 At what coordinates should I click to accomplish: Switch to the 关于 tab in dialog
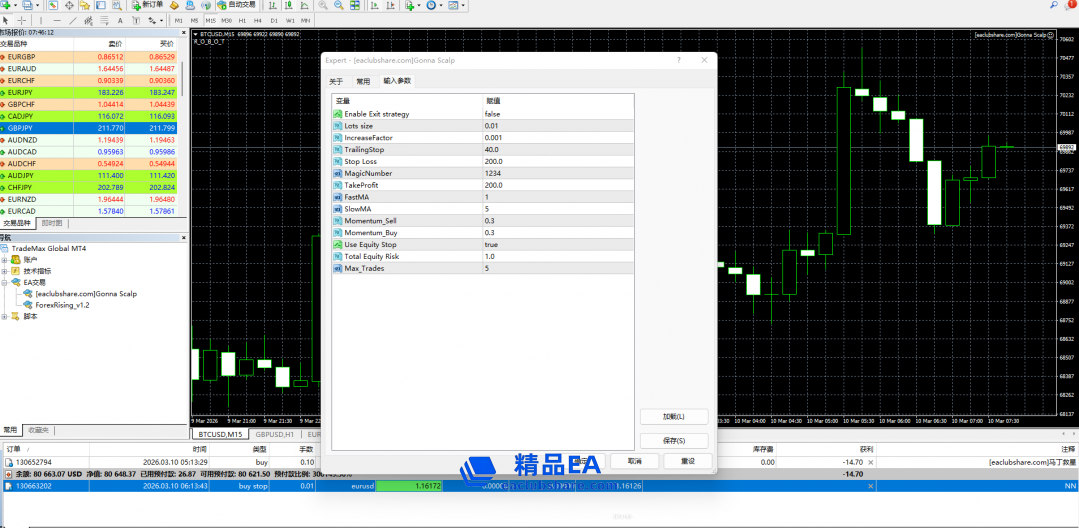coord(336,81)
